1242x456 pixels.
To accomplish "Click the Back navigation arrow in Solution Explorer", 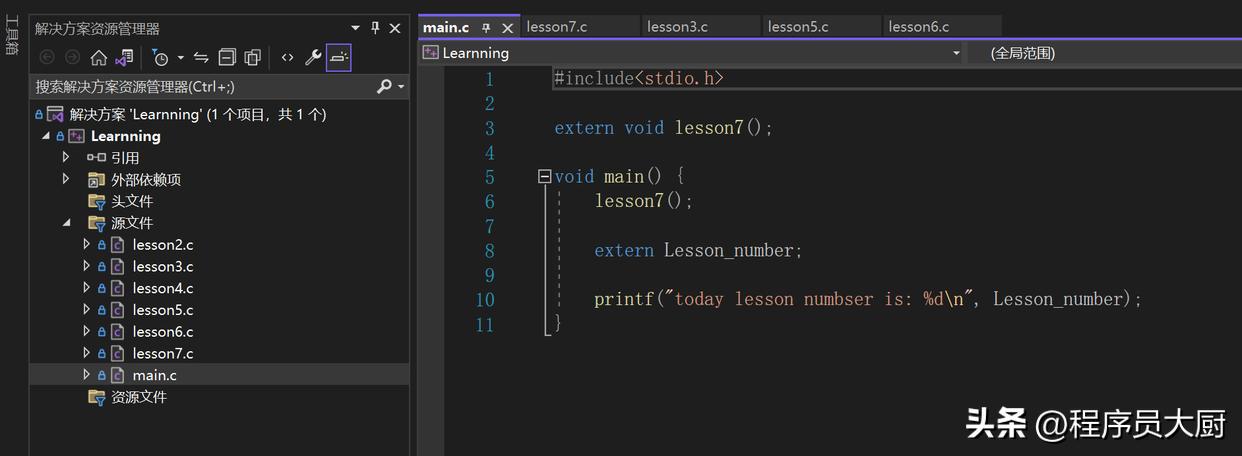I will (x=46, y=58).
